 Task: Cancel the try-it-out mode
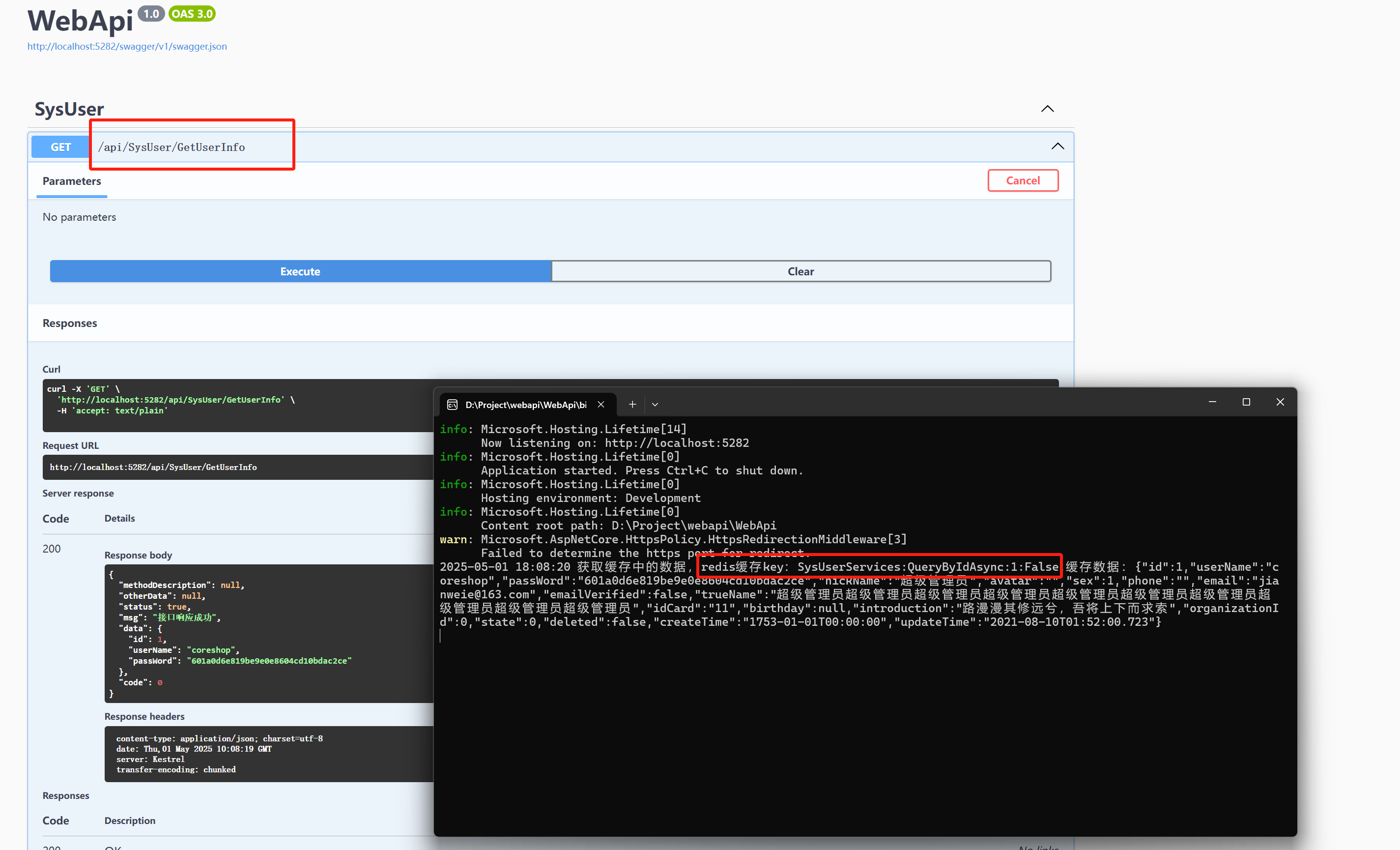click(x=1022, y=180)
